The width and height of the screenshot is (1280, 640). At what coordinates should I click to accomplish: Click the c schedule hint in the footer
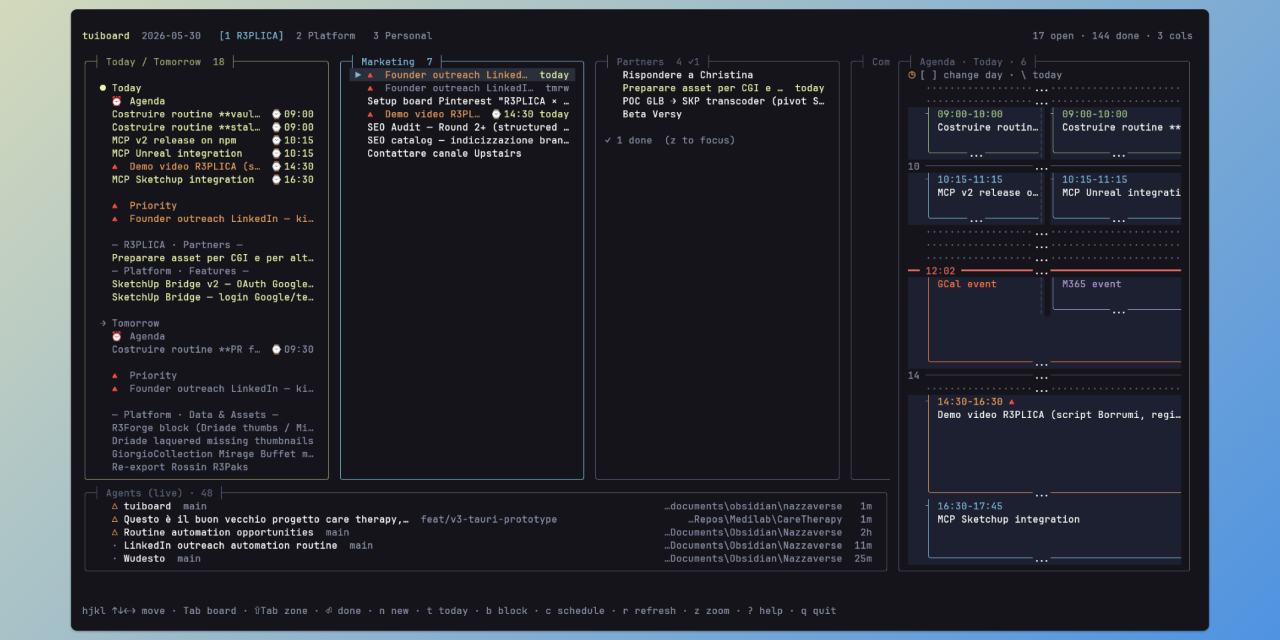pyautogui.click(x=575, y=611)
